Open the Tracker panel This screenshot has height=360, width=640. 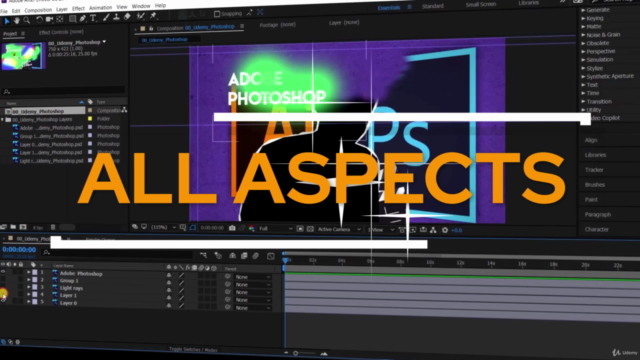point(594,170)
